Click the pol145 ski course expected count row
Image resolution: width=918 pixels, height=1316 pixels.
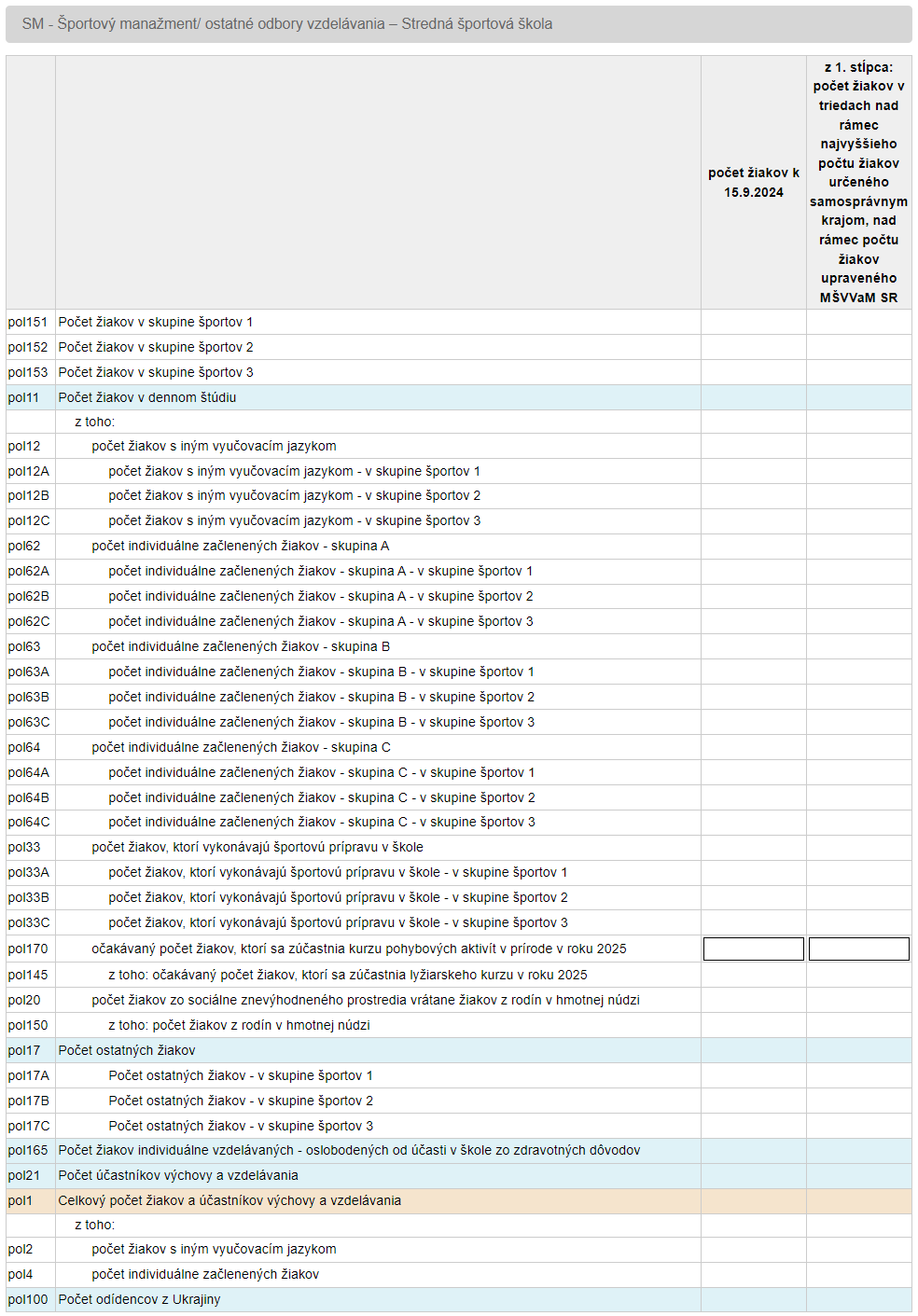(x=459, y=975)
